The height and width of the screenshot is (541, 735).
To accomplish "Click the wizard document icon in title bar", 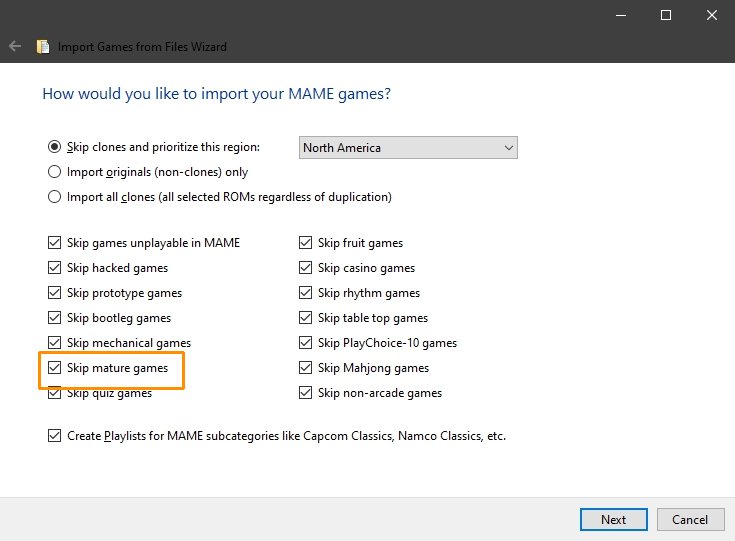I will tap(43, 46).
